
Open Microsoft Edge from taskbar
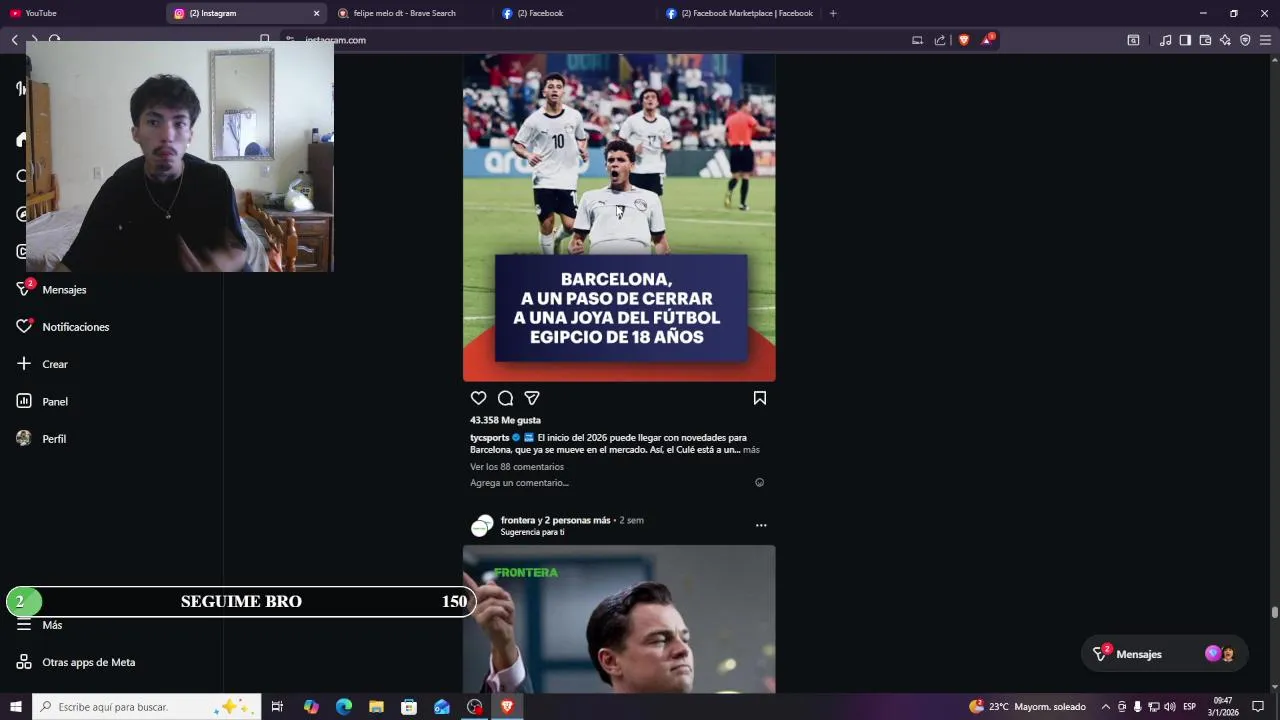[344, 707]
